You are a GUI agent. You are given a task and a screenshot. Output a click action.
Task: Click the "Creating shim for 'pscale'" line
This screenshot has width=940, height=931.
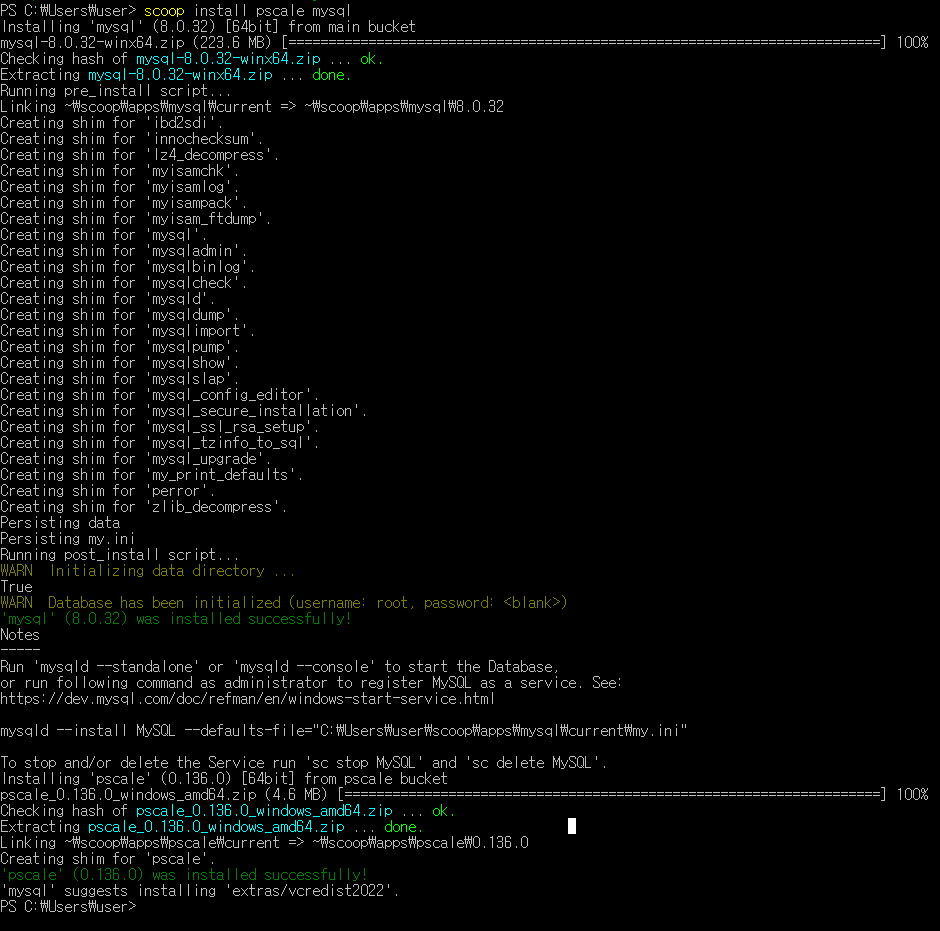(x=107, y=859)
